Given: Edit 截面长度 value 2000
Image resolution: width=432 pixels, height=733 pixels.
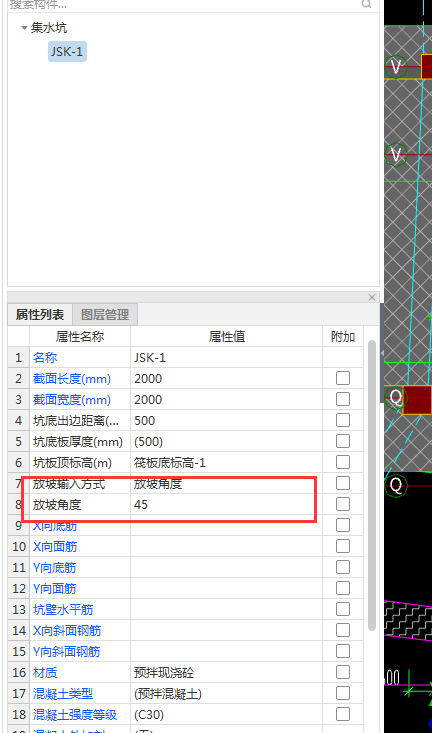Looking at the screenshot, I should coord(226,379).
